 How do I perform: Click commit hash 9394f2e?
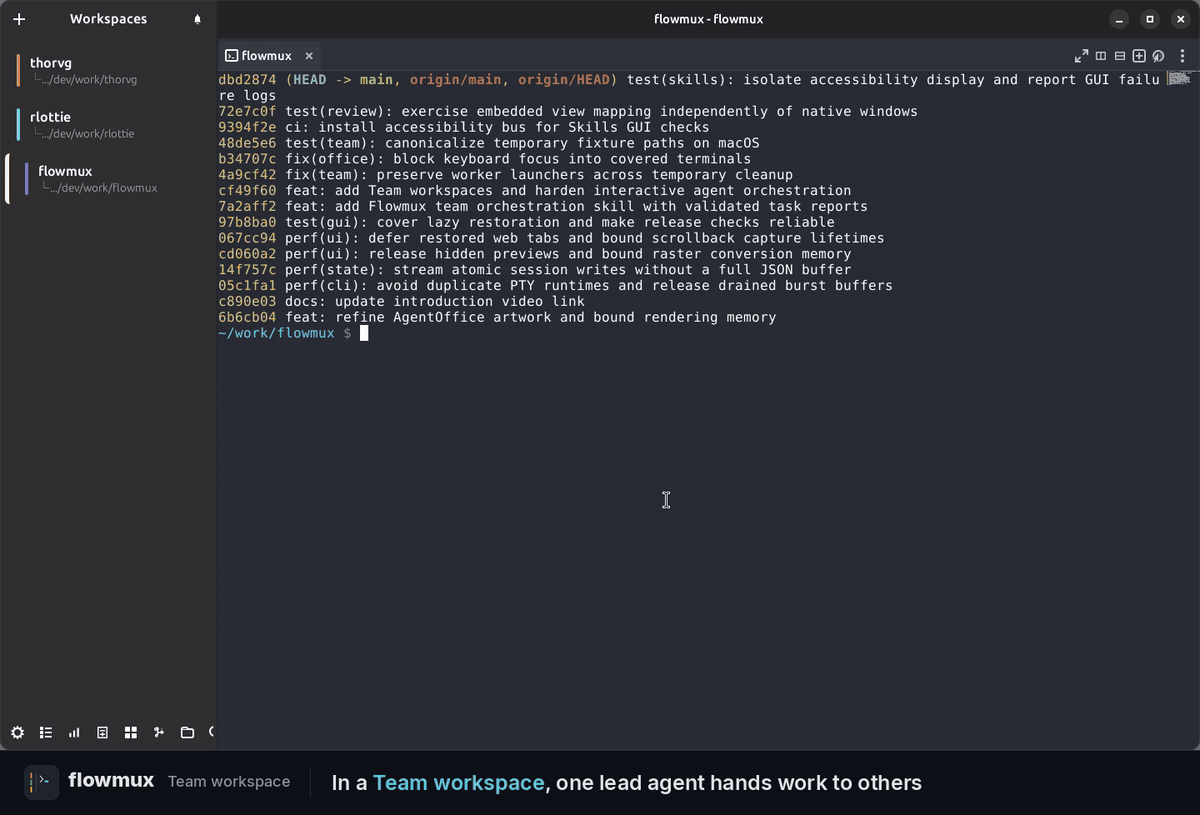point(247,127)
